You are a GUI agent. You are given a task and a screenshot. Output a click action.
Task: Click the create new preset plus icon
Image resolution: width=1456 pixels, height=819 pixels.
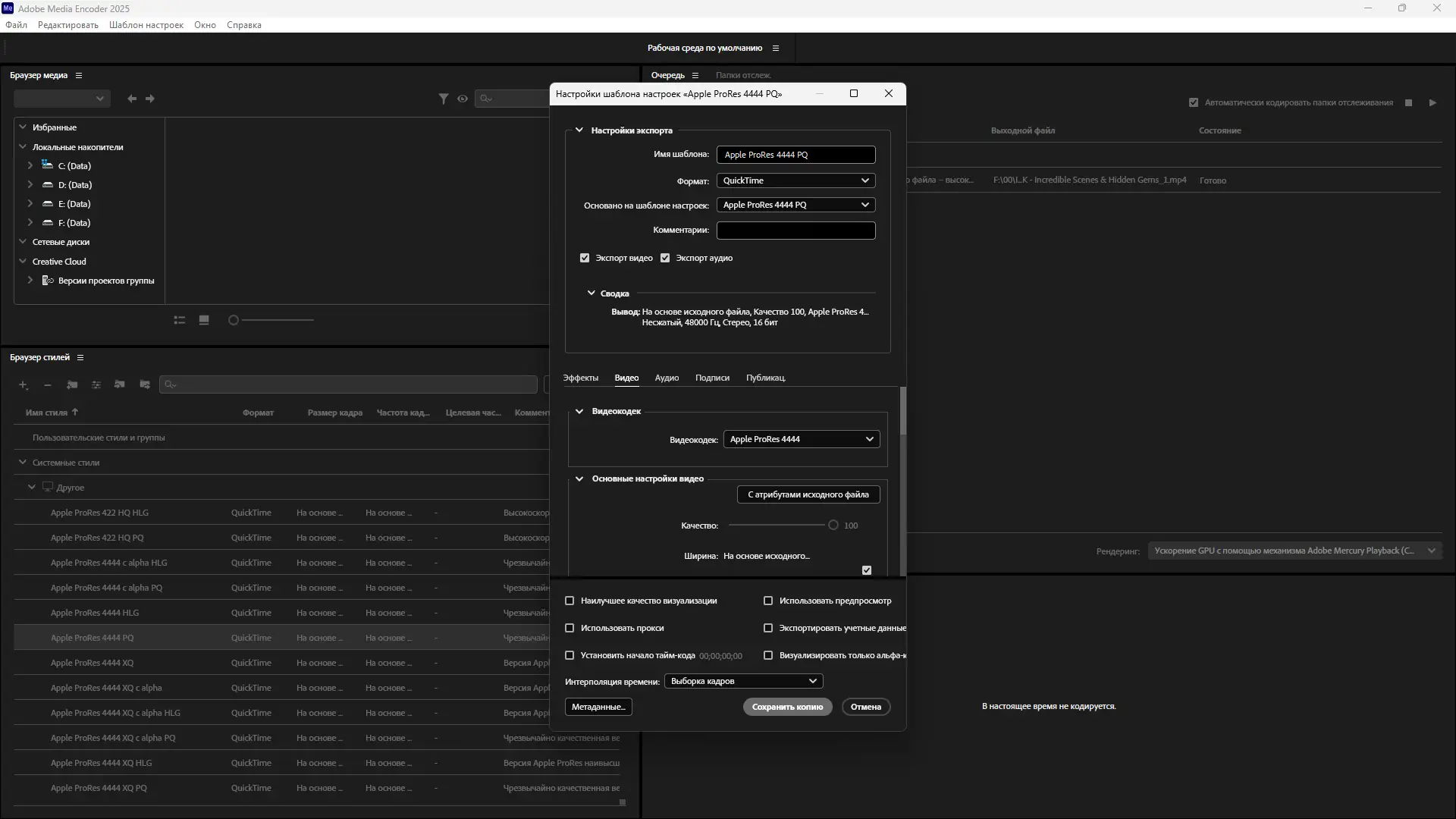click(x=23, y=385)
